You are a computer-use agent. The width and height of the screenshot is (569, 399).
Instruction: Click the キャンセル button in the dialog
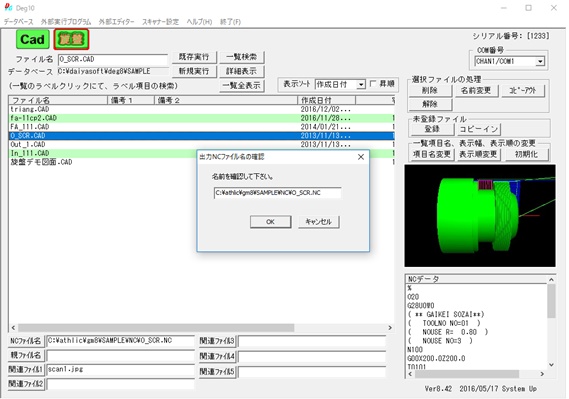click(319, 222)
